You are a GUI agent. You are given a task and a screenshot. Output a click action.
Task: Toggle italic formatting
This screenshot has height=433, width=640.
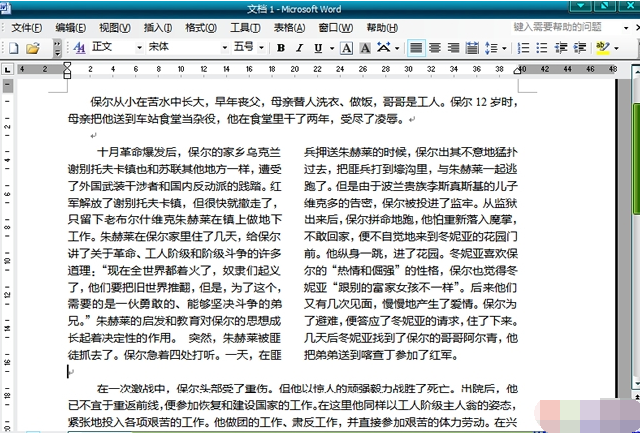click(x=298, y=47)
